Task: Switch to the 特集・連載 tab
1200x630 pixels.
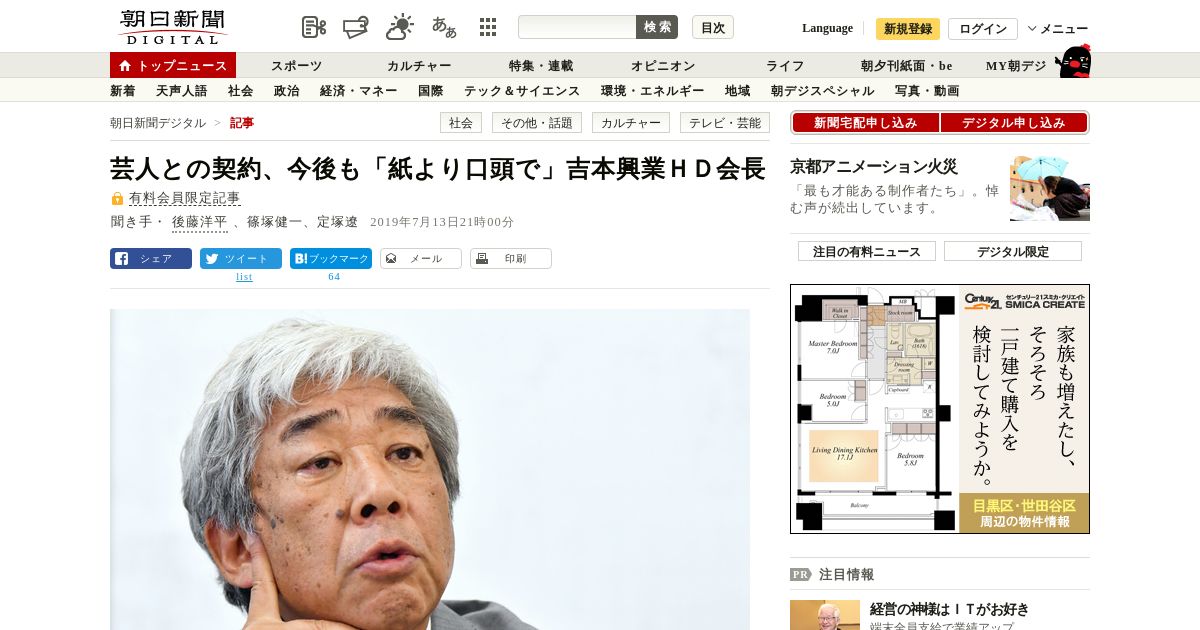Action: coord(541,66)
